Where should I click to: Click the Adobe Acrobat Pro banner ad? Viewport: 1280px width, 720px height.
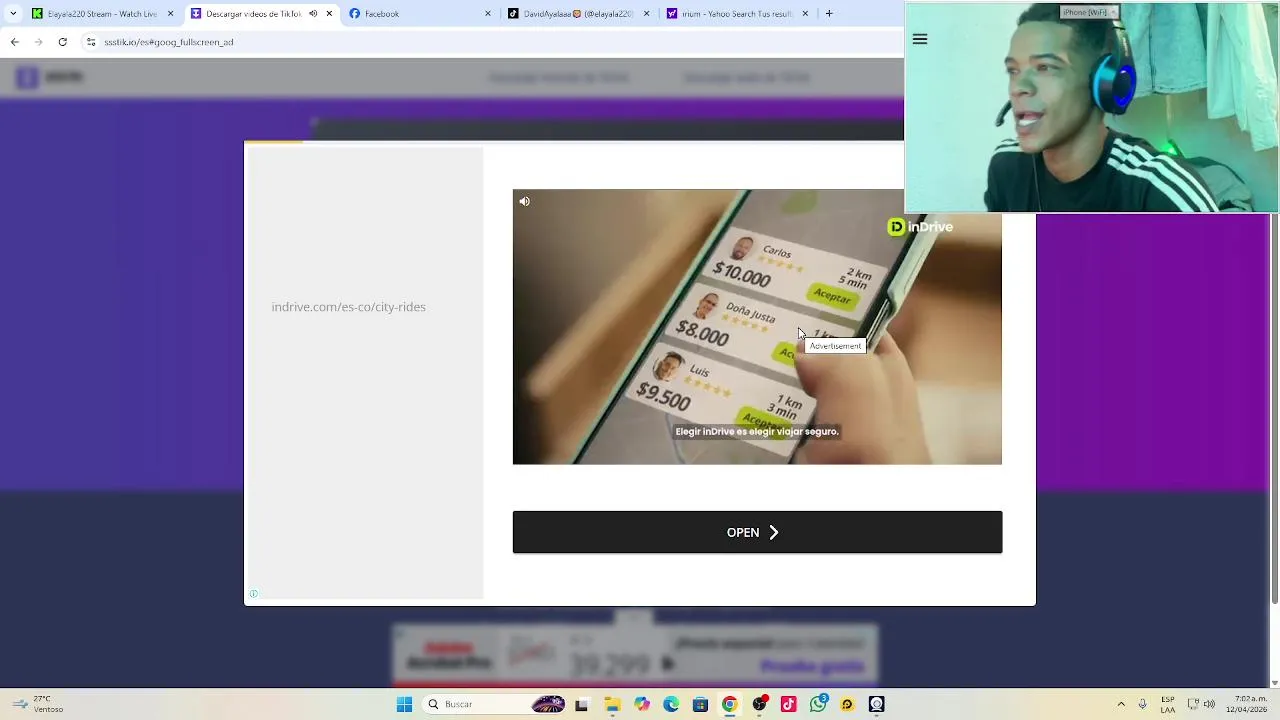pyautogui.click(x=634, y=655)
